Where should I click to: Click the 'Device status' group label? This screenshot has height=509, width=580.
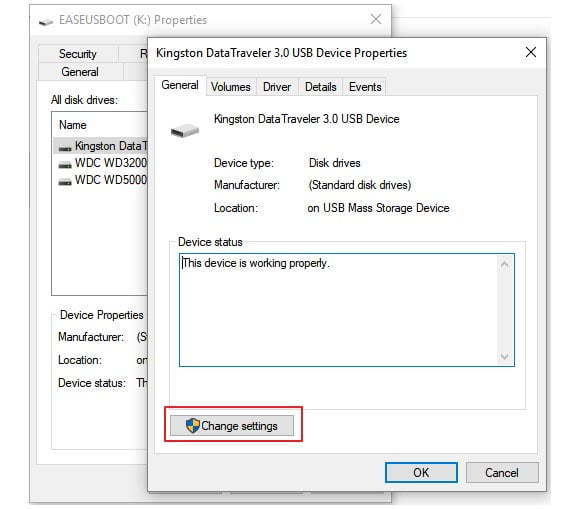[210, 242]
